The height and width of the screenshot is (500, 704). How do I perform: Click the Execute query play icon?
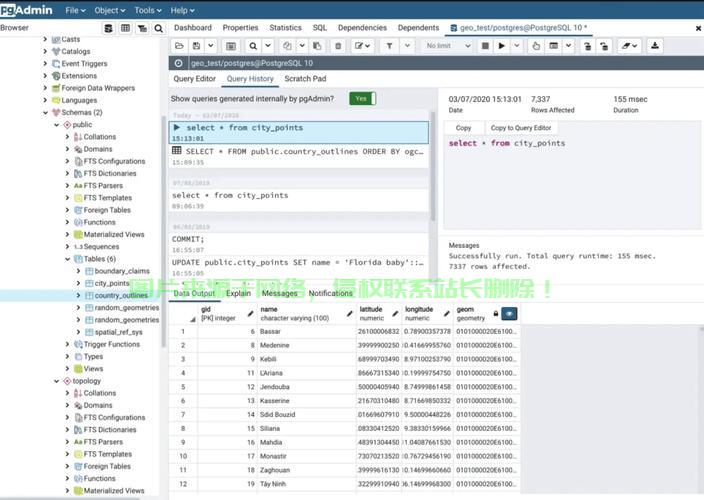[502, 46]
